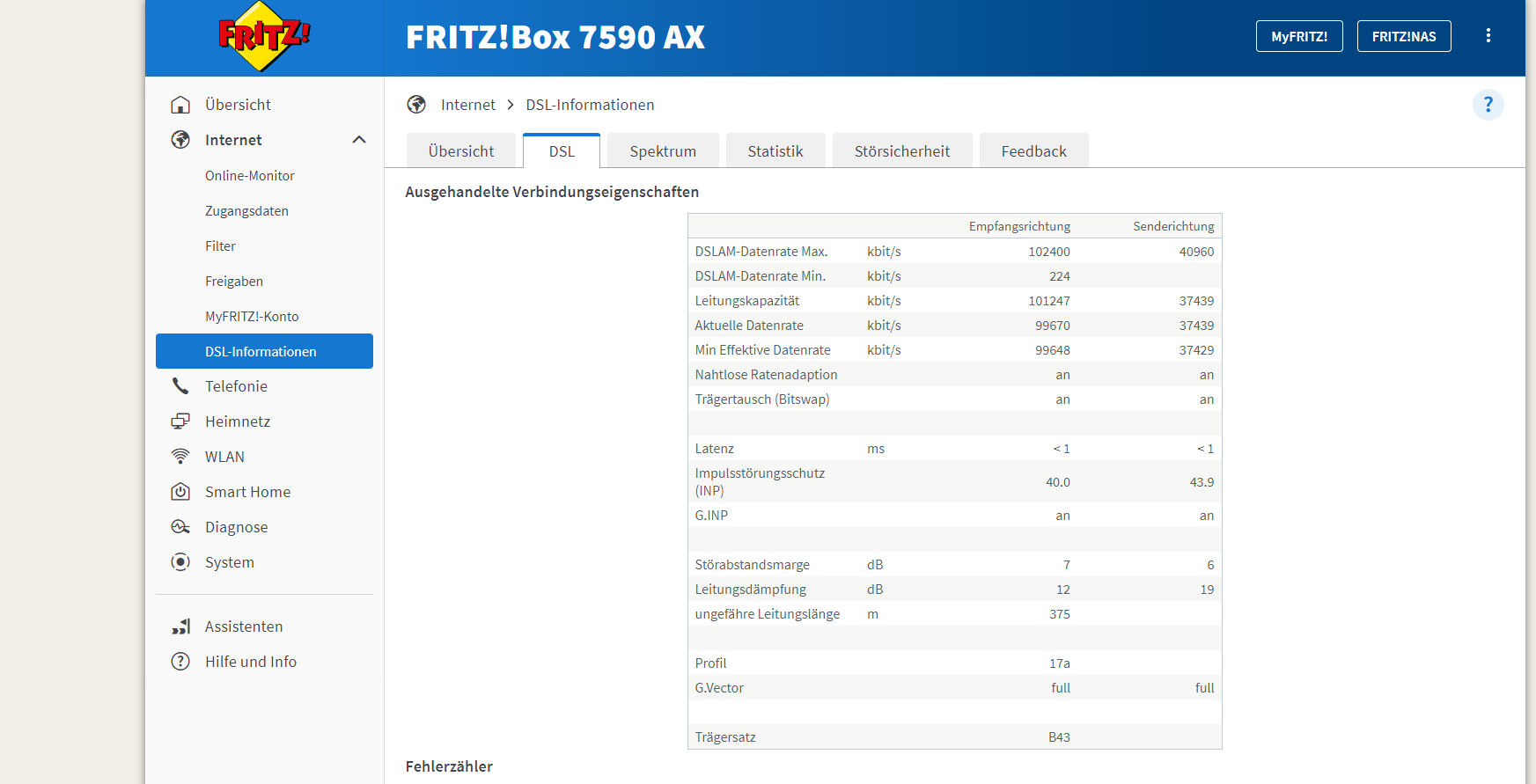Click the Trägertausch (Bitswap) row label
1536x784 pixels.
(x=762, y=399)
